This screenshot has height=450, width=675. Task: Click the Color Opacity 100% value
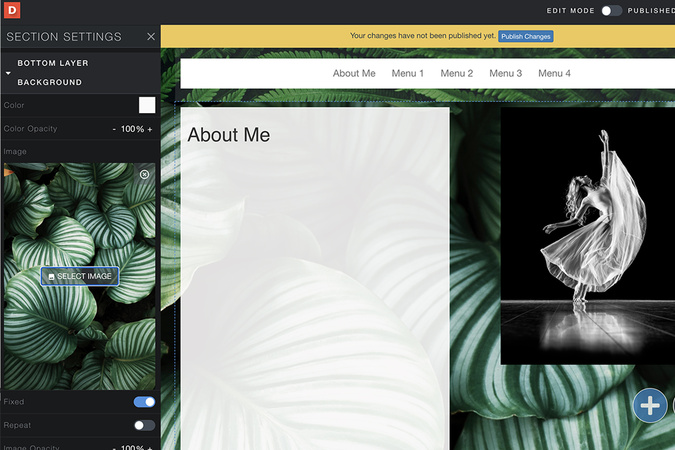132,129
